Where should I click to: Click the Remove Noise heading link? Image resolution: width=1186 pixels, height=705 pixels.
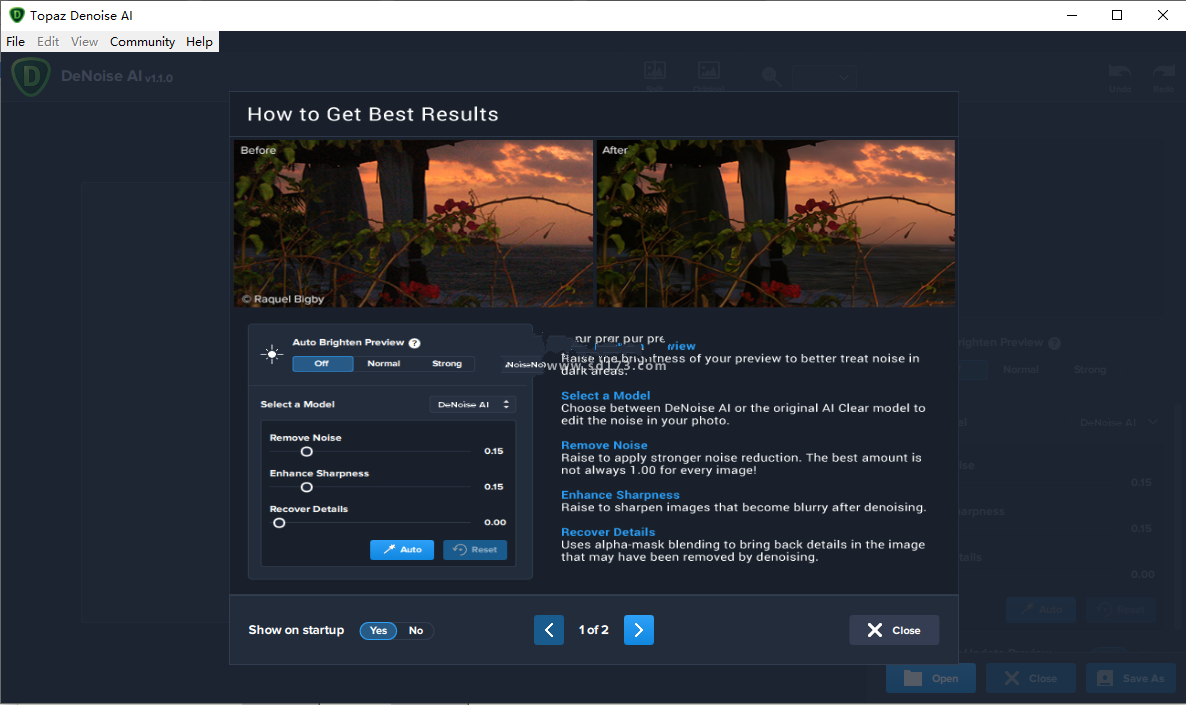click(x=604, y=446)
